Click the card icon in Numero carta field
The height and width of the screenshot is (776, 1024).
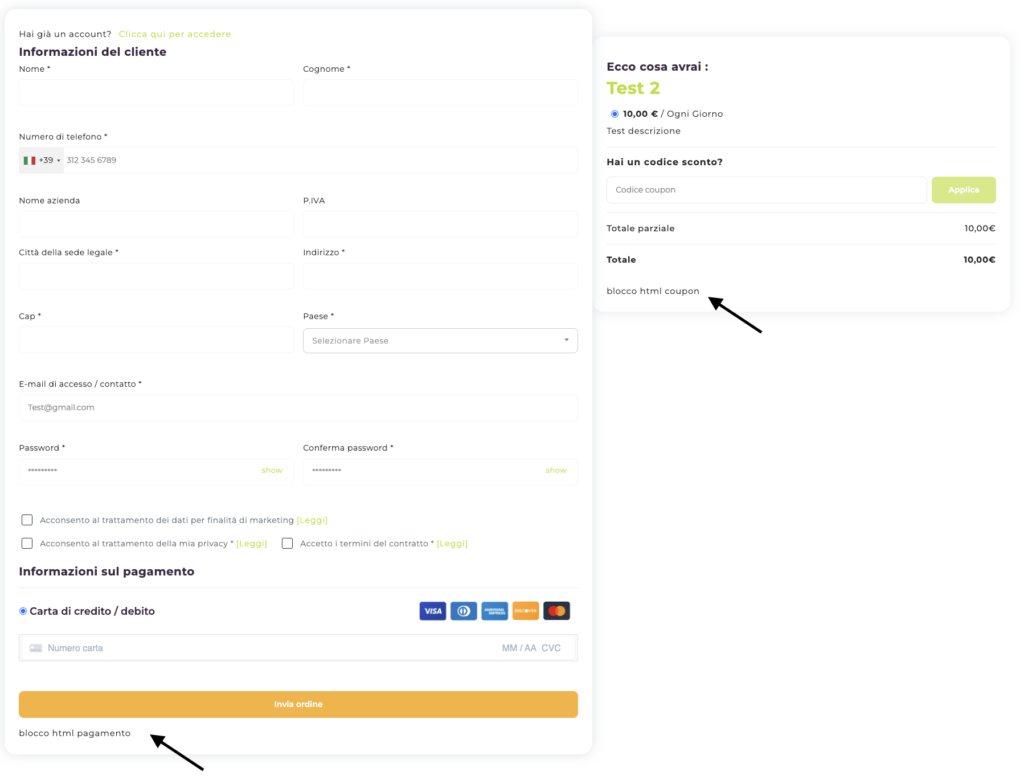click(x=36, y=648)
